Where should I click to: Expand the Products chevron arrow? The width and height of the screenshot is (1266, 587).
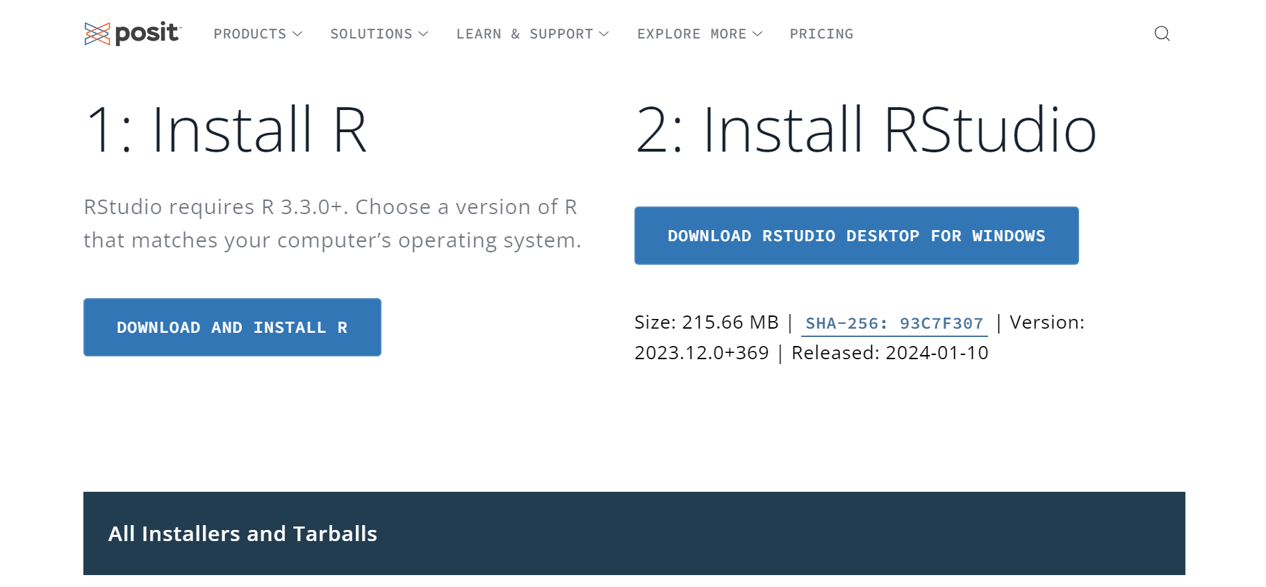[x=297, y=34]
